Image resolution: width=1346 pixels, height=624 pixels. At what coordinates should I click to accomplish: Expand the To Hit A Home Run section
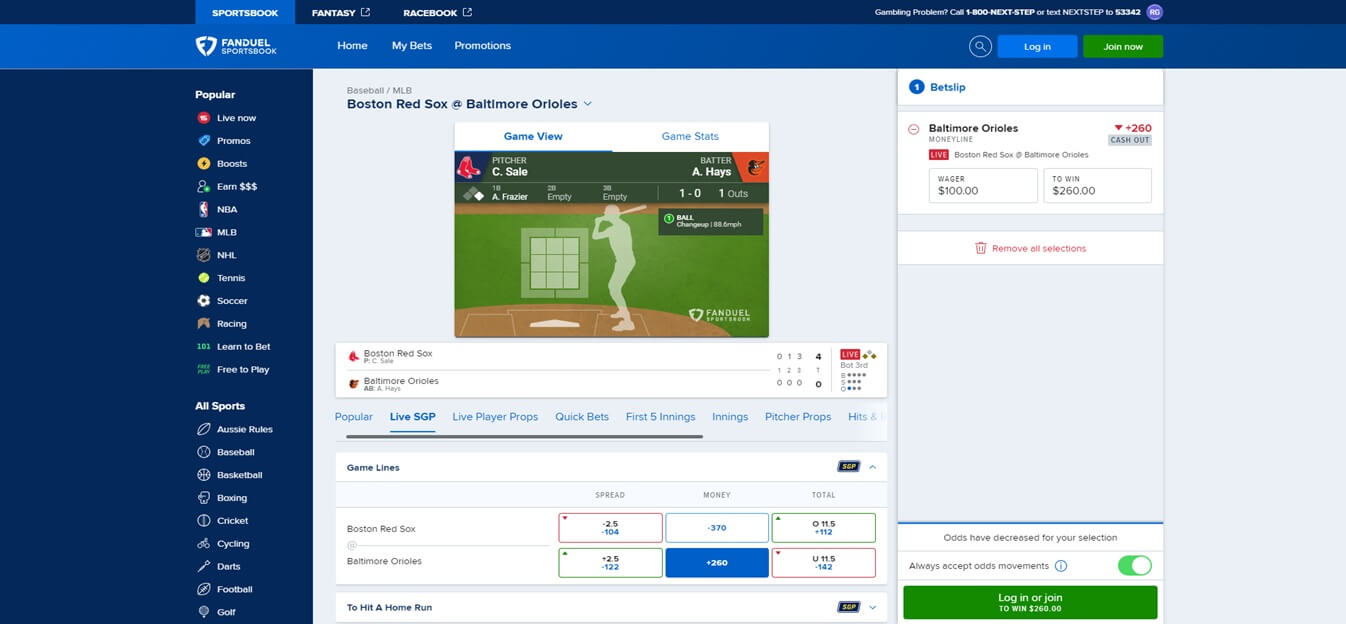pyautogui.click(x=872, y=607)
